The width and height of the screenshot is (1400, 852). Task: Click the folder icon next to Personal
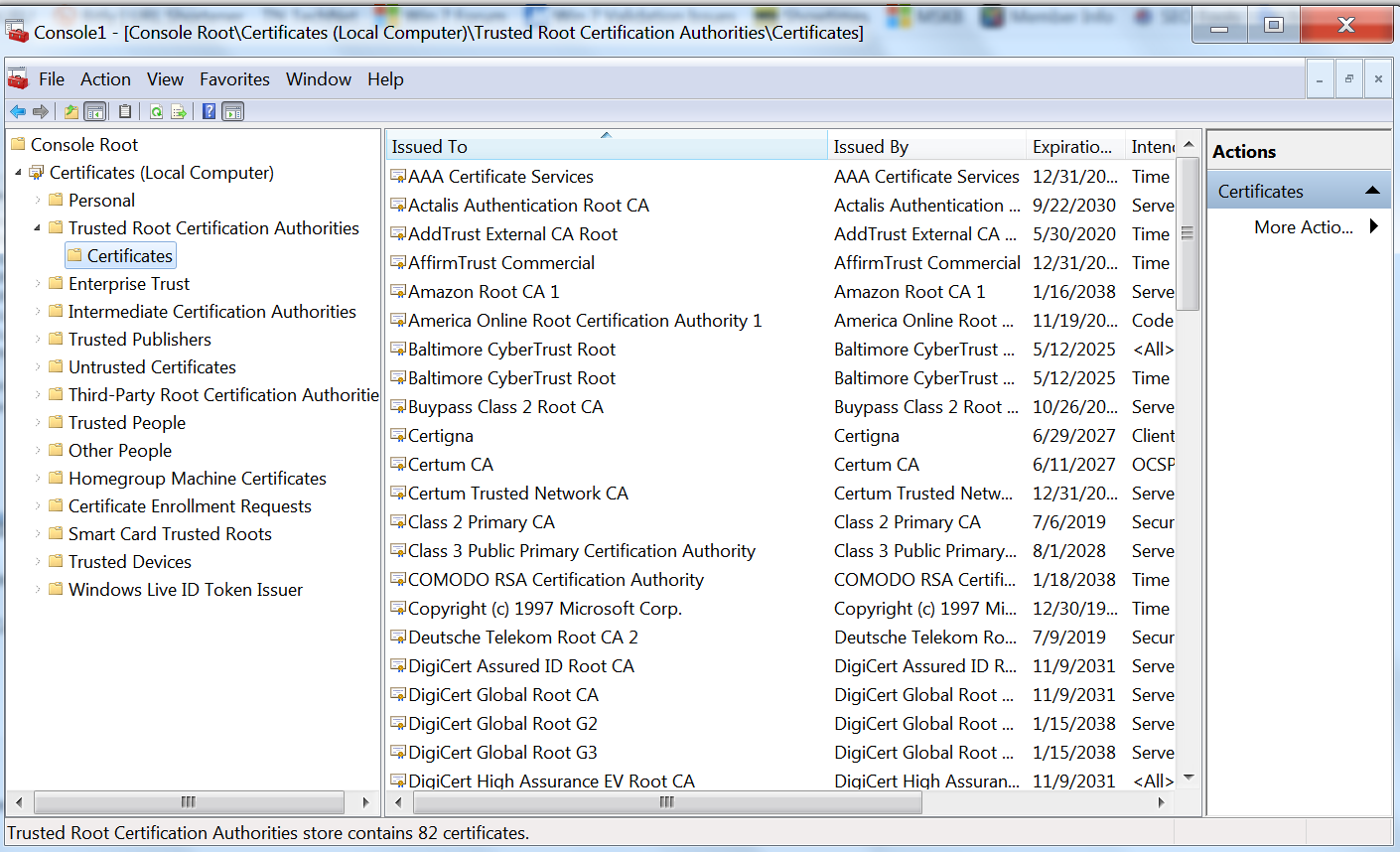pos(57,200)
